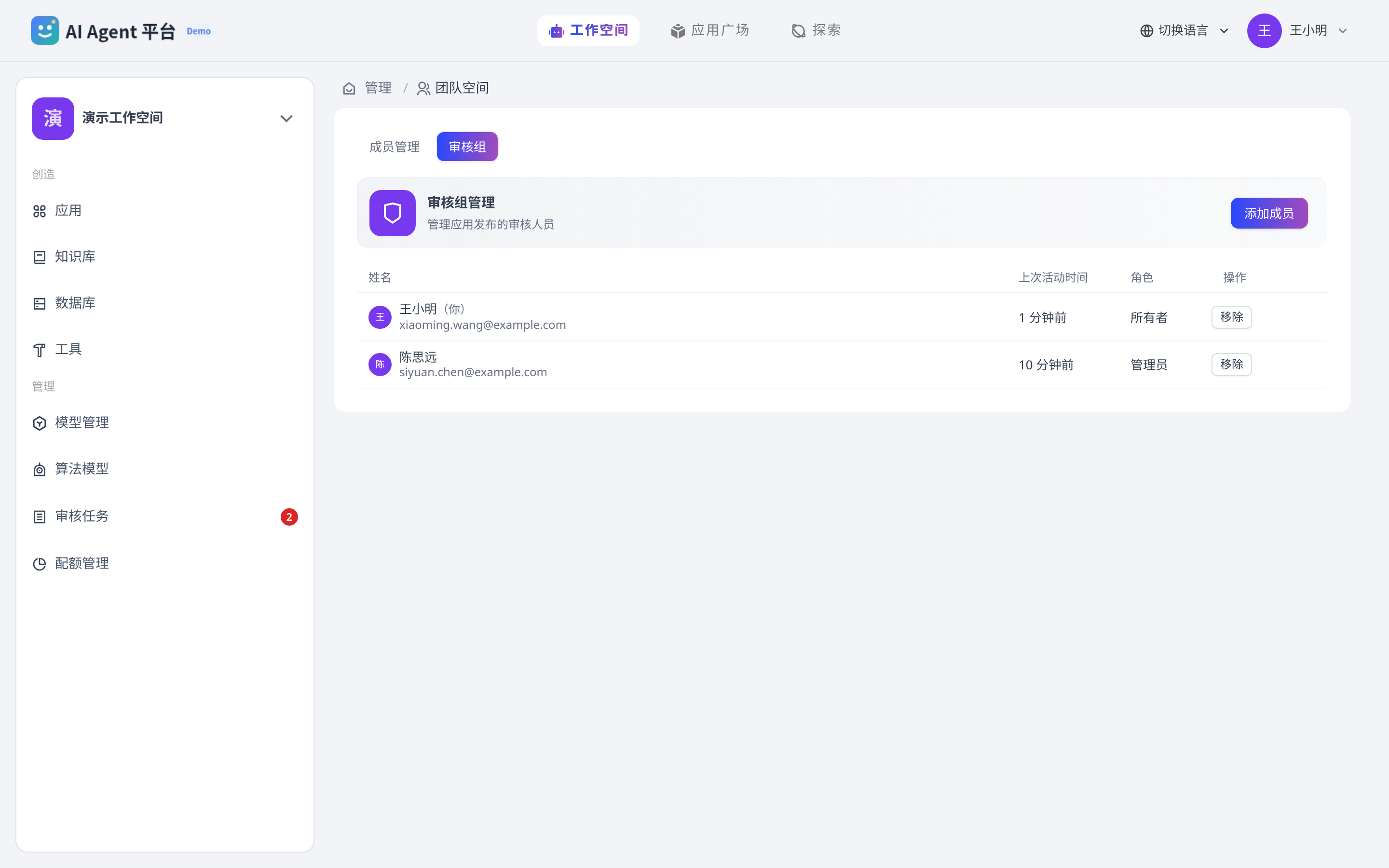Expand the 演示工作空间 workspace chevron
The image size is (1389, 868).
pos(286,119)
